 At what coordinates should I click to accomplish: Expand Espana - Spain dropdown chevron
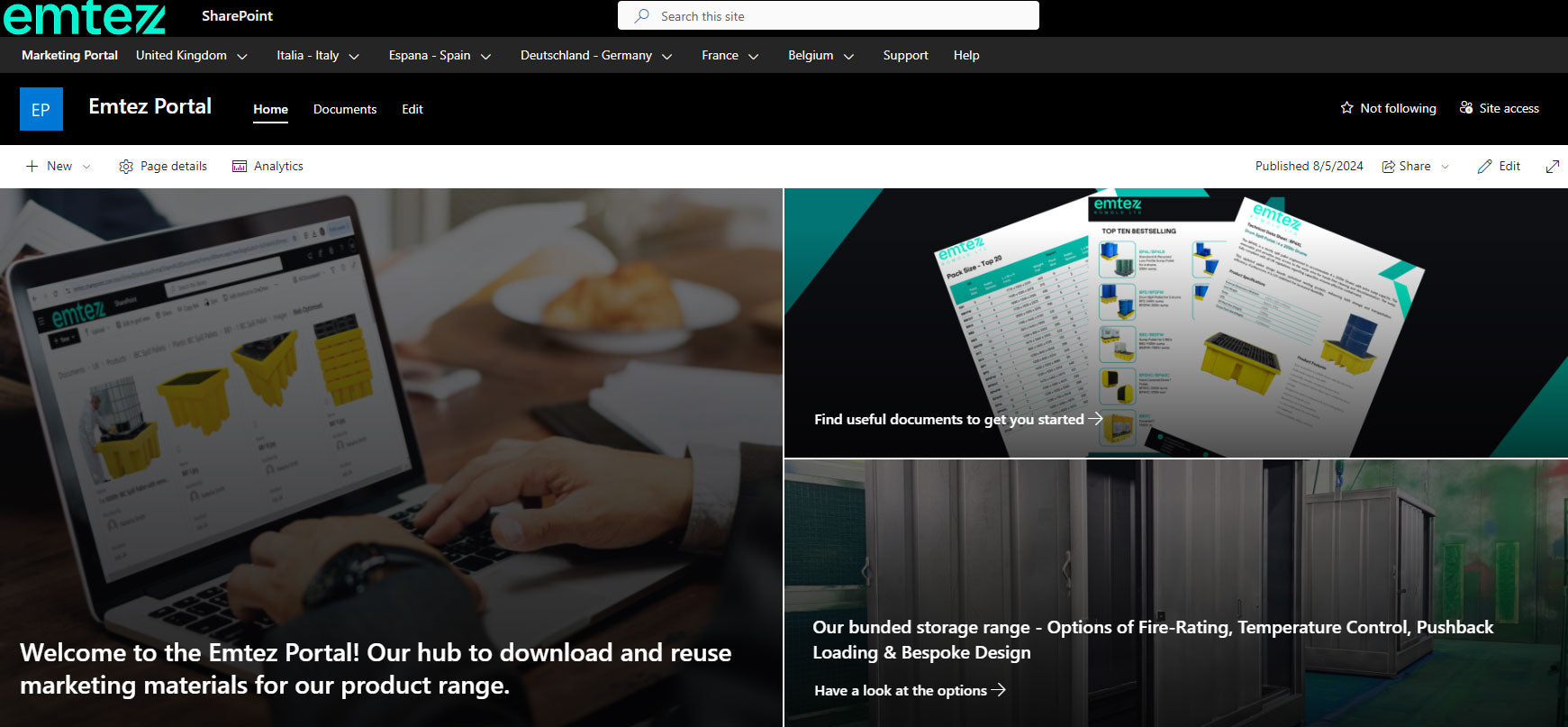(485, 56)
